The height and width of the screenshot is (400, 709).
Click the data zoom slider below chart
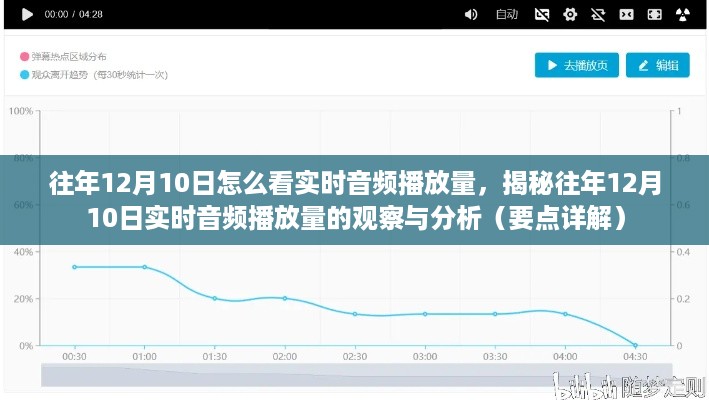pos(355,375)
